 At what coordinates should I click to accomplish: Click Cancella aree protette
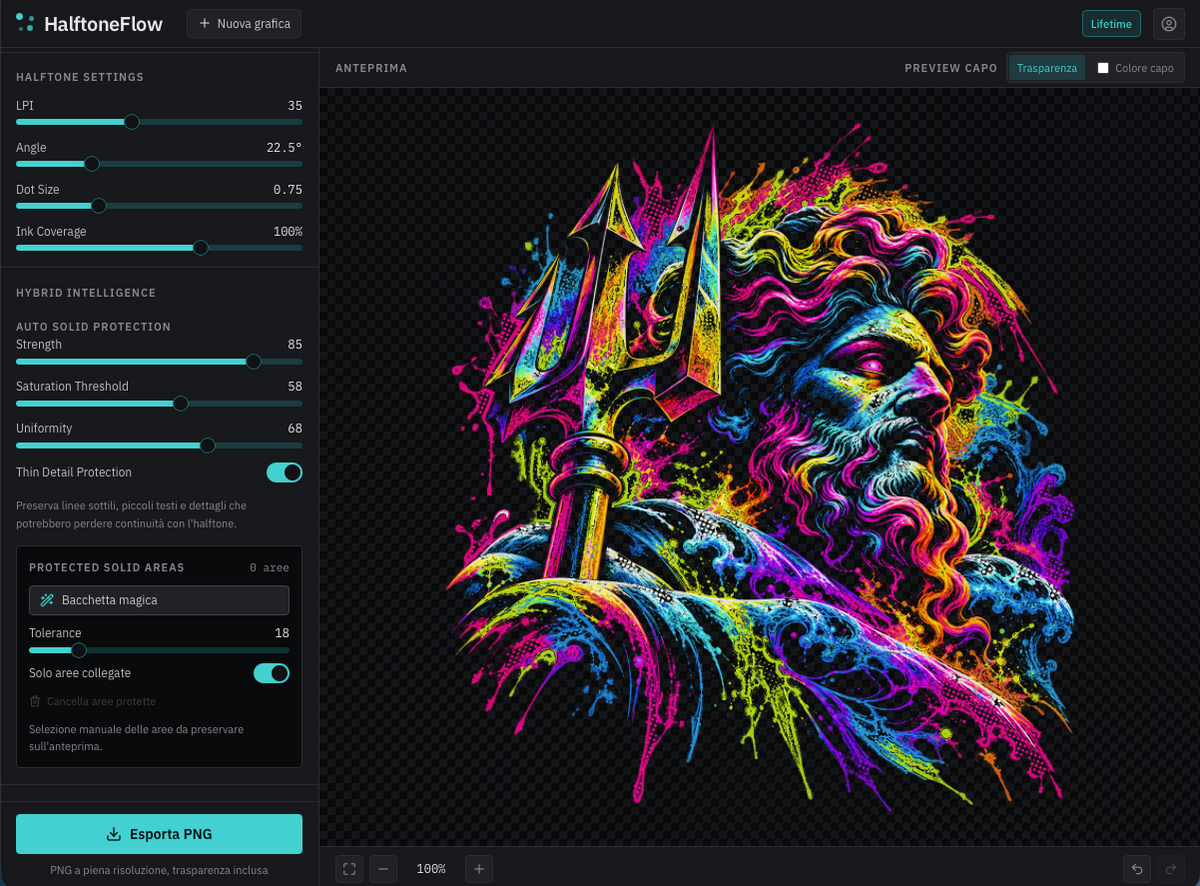[93, 702]
